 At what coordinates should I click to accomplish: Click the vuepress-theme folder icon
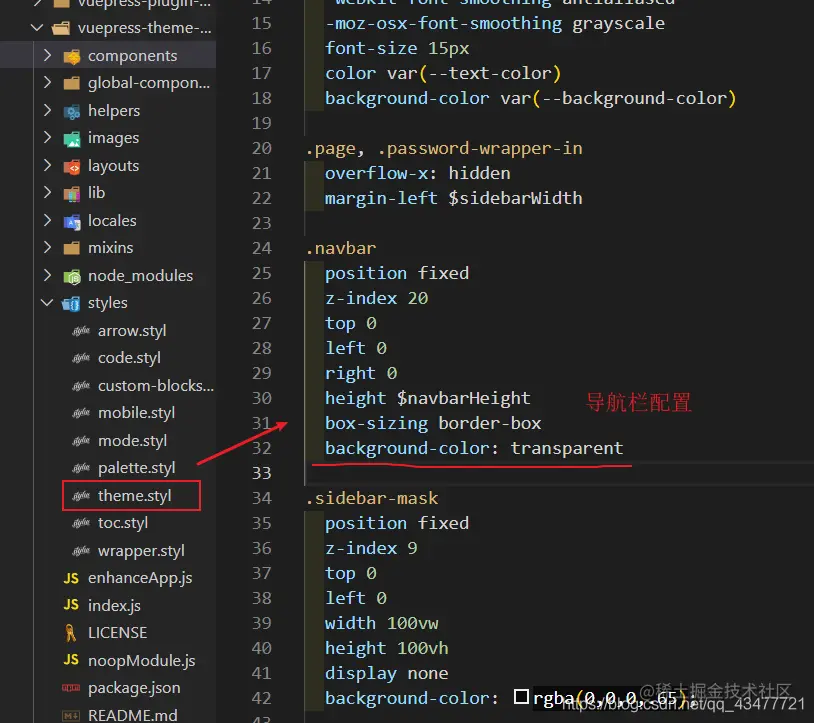pyautogui.click(x=61, y=28)
